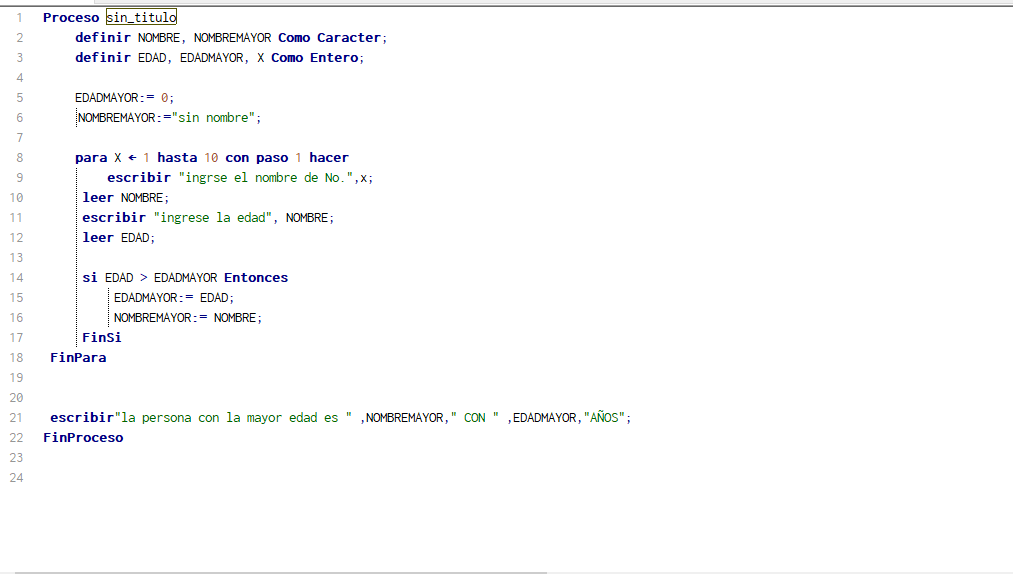Click the Entero type keyword
Image resolution: width=1013 pixels, height=574 pixels.
[334, 58]
